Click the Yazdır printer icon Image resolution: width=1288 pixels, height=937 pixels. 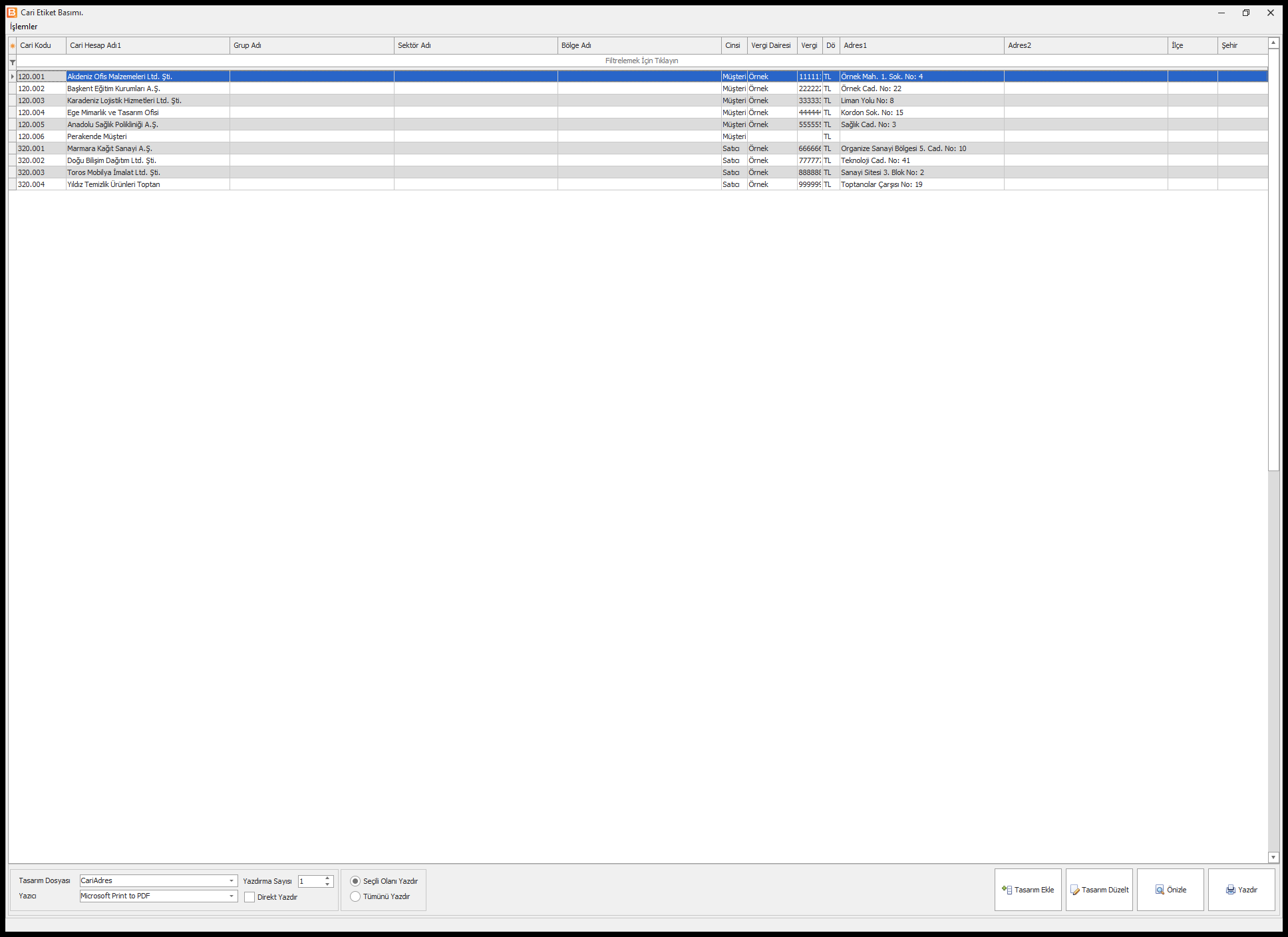(1231, 890)
